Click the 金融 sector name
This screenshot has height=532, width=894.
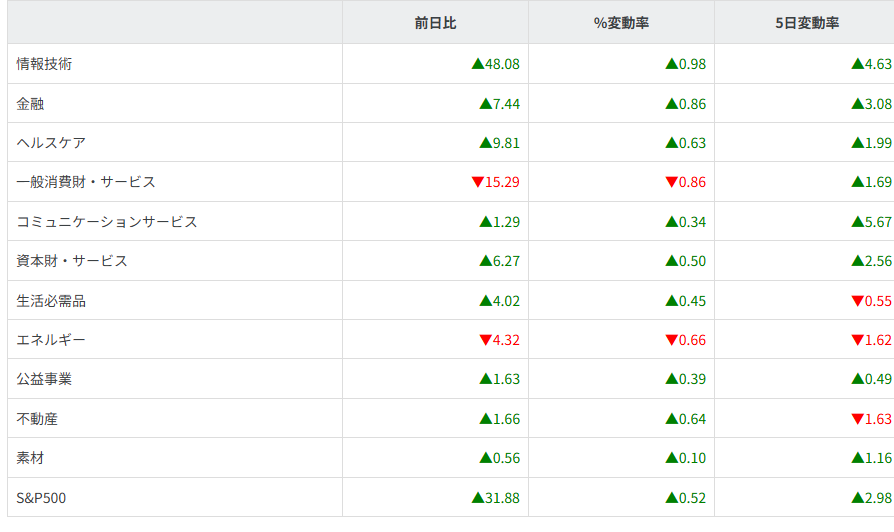click(30, 103)
